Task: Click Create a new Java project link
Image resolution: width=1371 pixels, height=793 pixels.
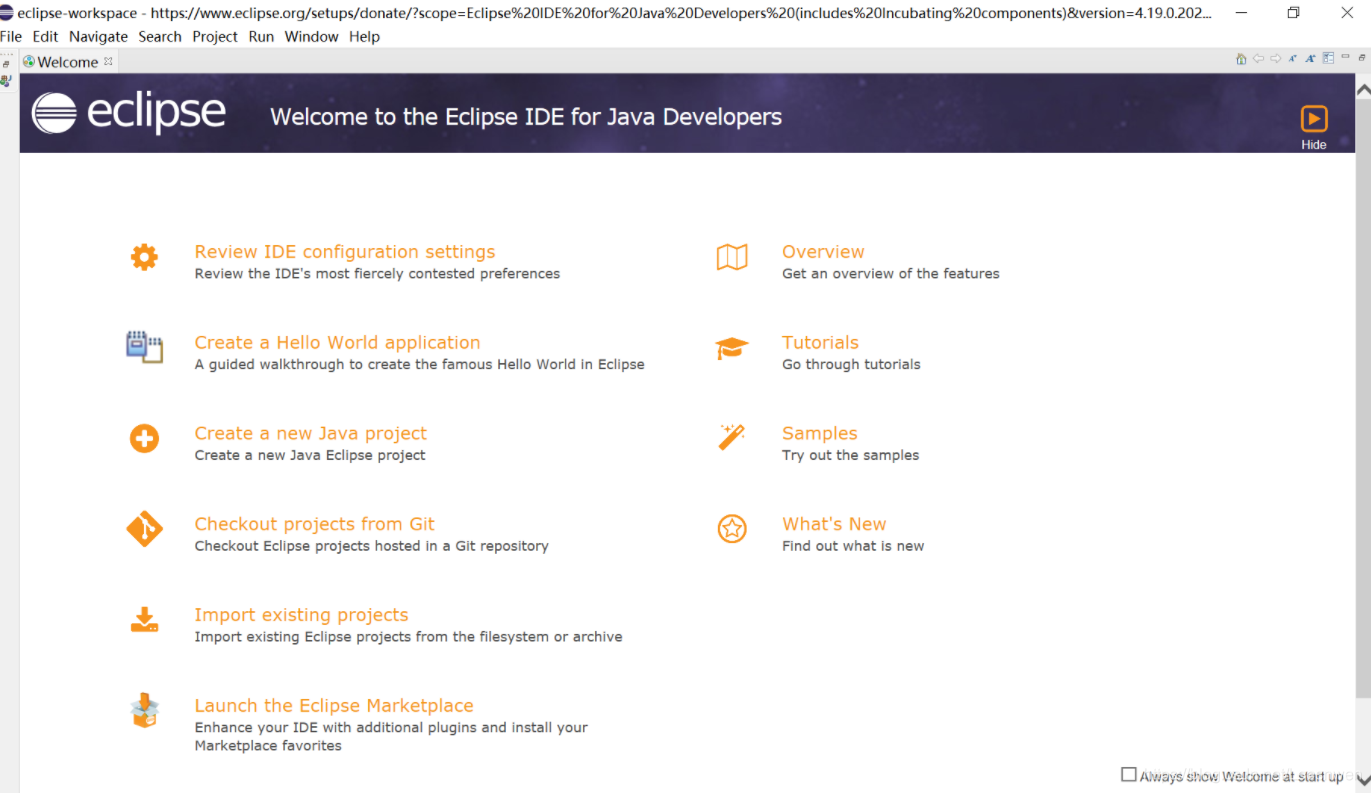Action: click(x=310, y=433)
